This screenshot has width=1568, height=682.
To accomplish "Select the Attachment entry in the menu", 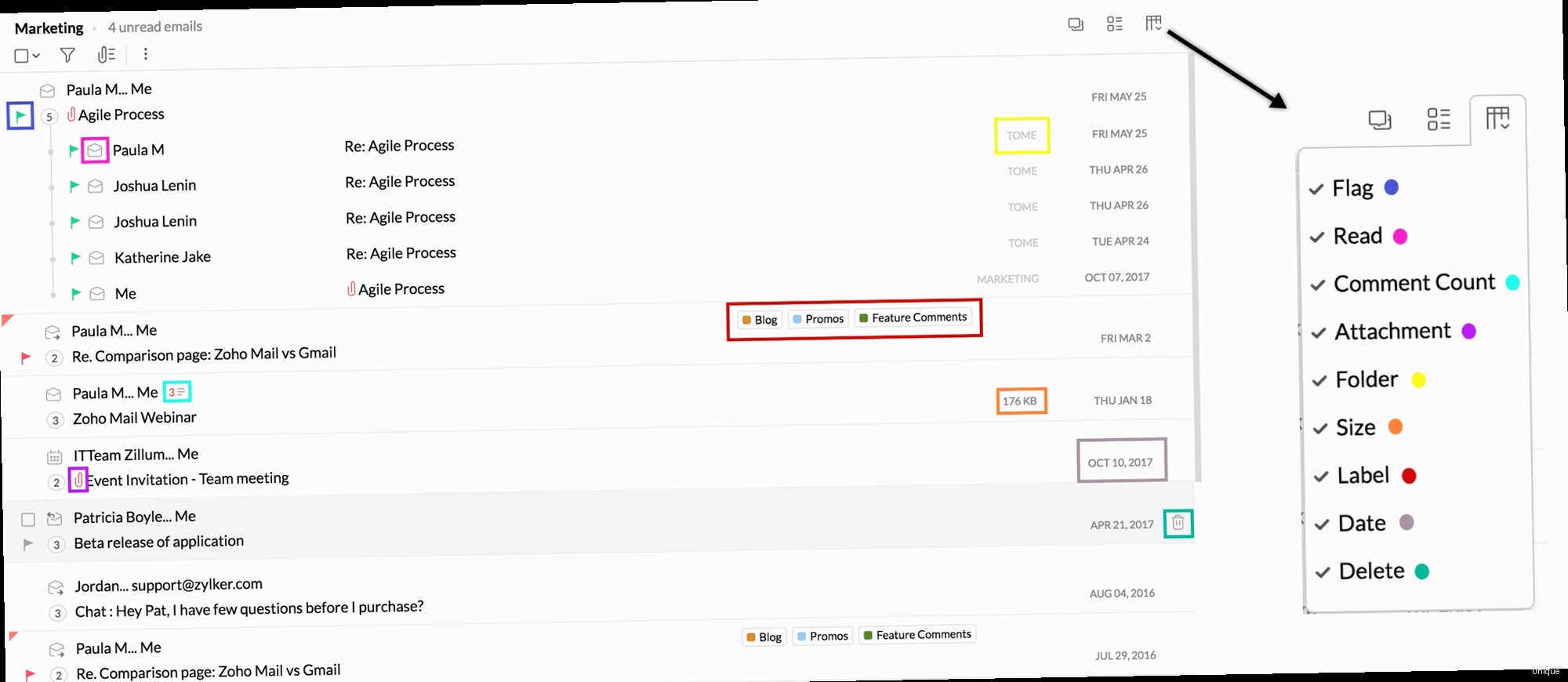I will pyautogui.click(x=1392, y=332).
